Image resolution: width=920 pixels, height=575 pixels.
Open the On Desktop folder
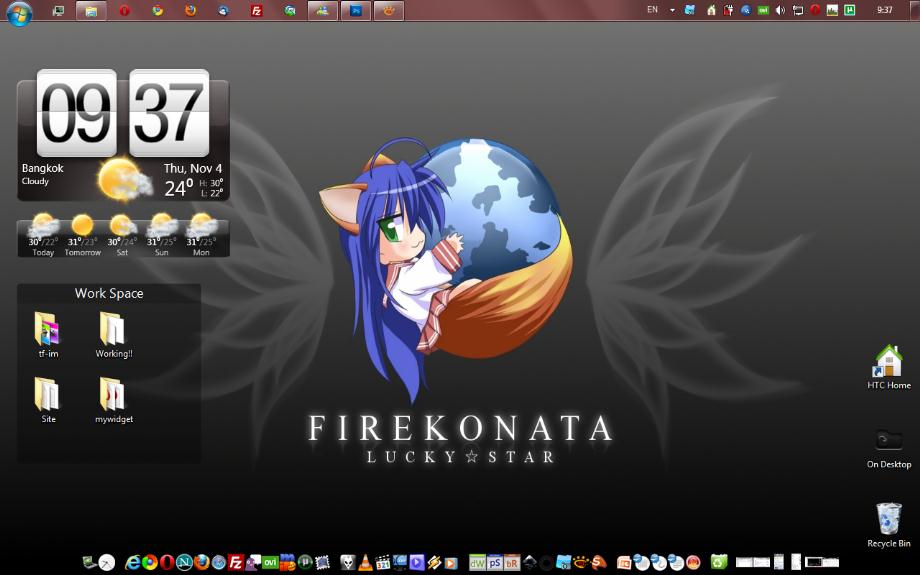pos(889,448)
